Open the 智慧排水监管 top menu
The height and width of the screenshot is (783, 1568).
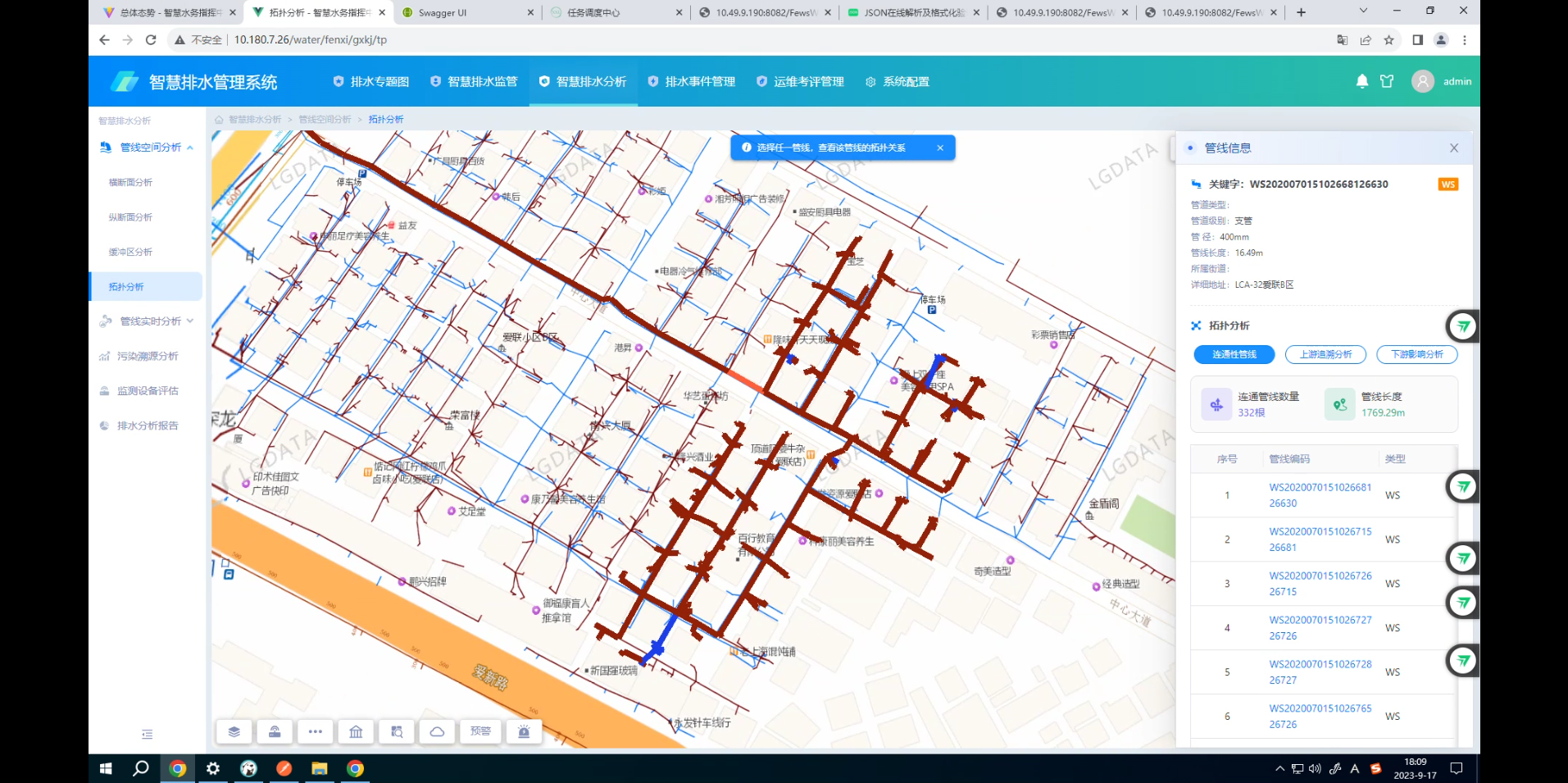point(474,81)
